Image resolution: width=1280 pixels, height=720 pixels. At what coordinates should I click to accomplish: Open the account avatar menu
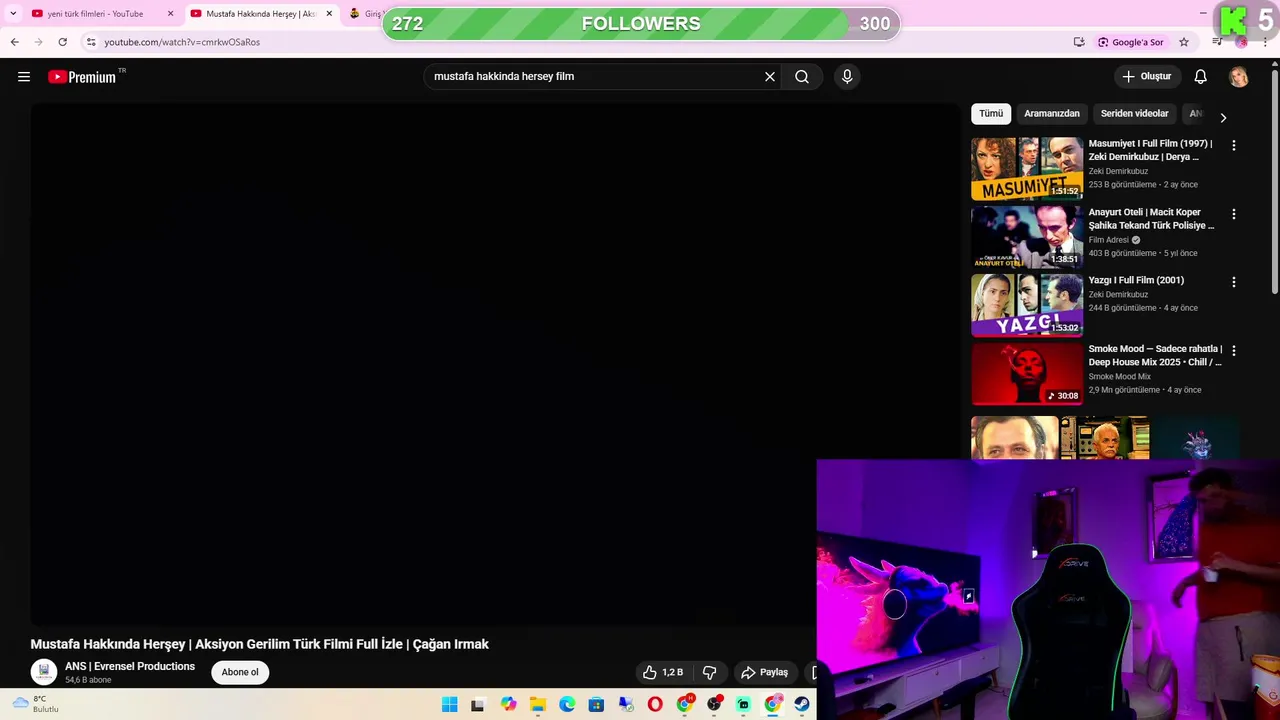1239,77
